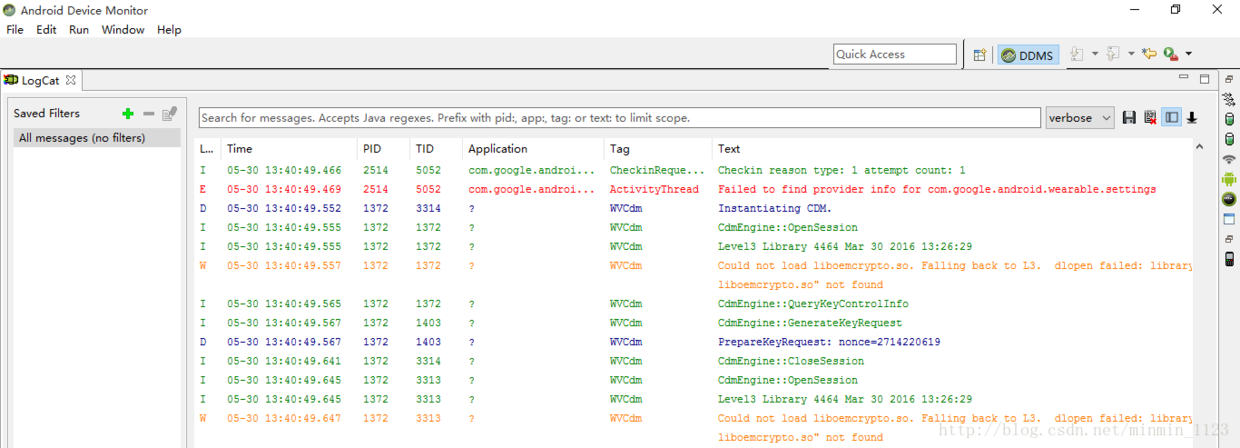Click the Application column header

click(x=533, y=149)
